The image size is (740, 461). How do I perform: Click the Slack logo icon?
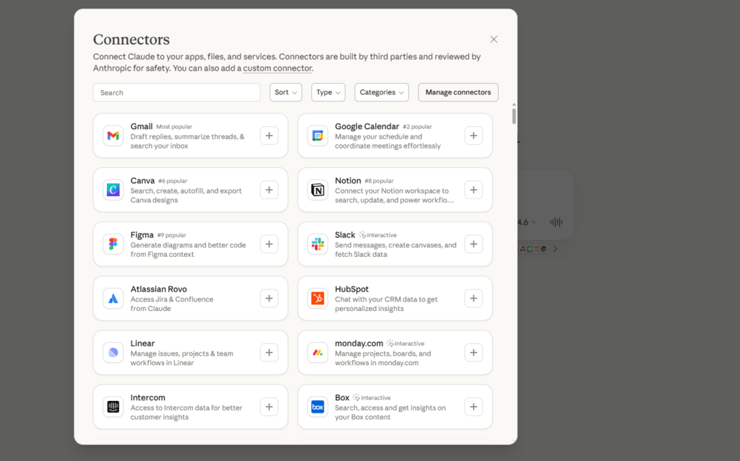click(317, 244)
